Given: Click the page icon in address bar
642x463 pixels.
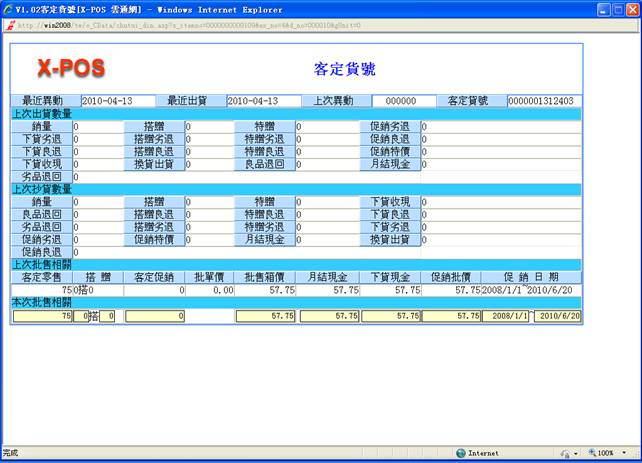Looking at the screenshot, I should (10, 25).
